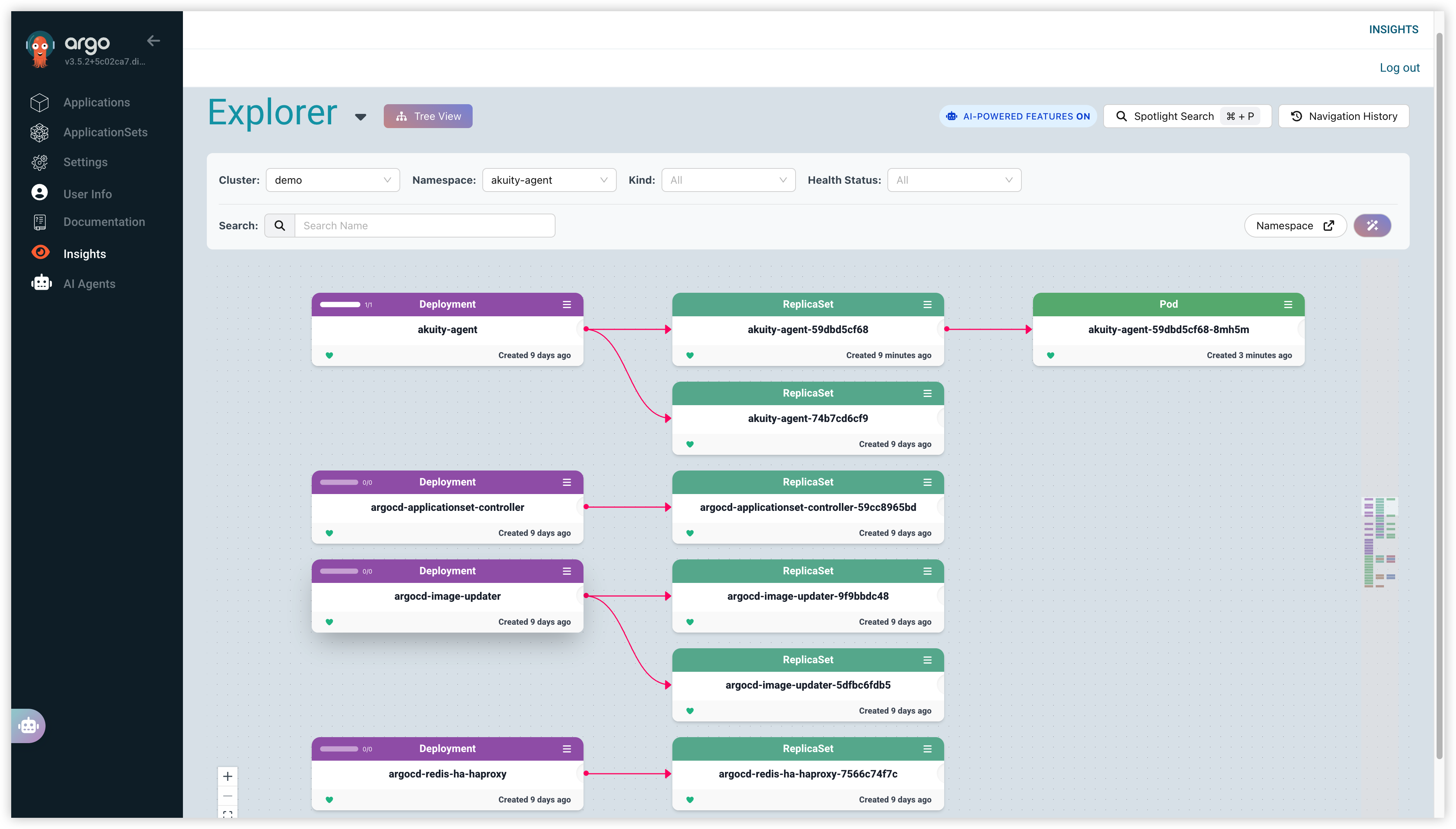Log out of Argo

[x=1400, y=68]
